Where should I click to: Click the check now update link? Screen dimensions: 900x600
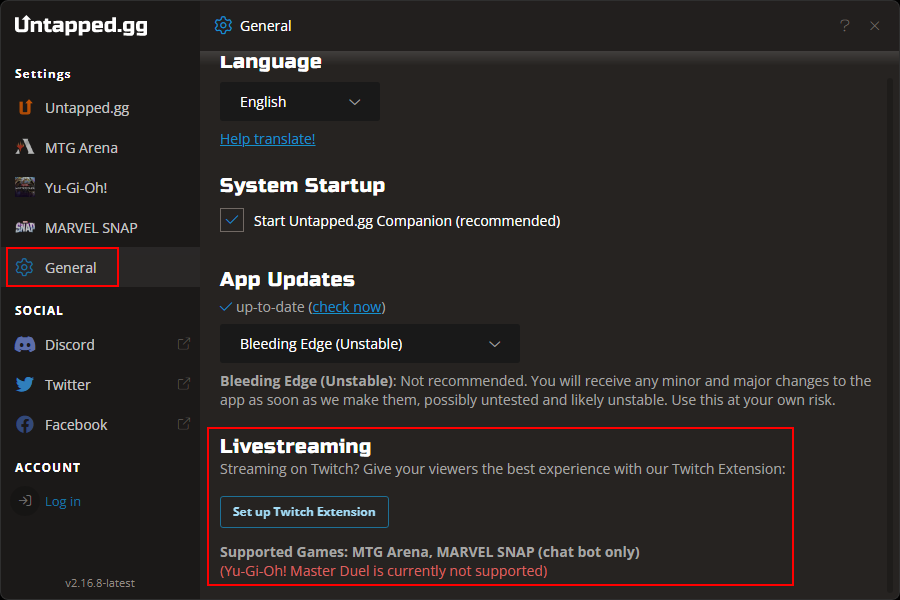[x=347, y=307]
